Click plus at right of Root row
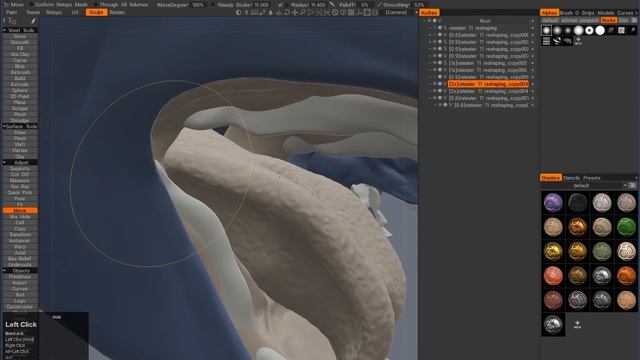Viewport: 640px width, 360px height. (x=532, y=21)
